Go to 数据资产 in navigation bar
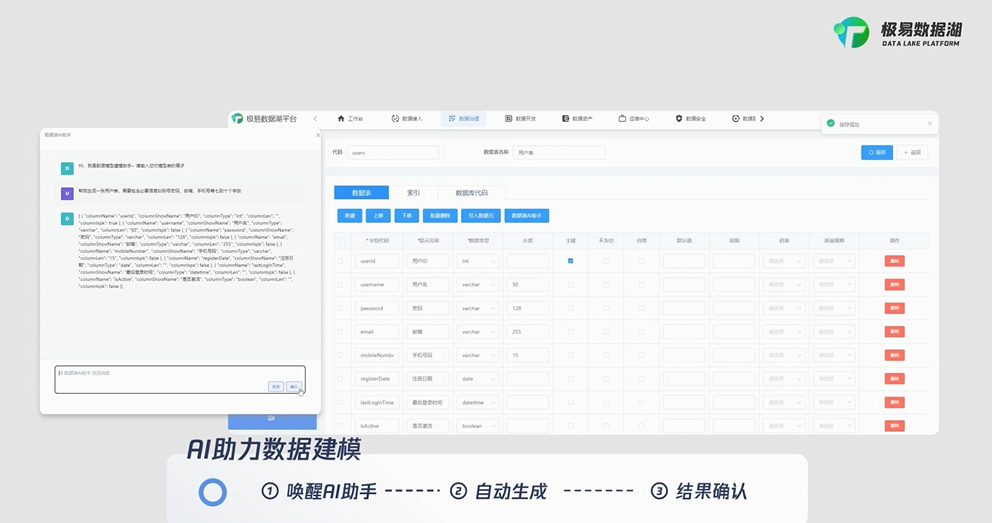Viewport: 992px width, 523px height. (x=566, y=118)
